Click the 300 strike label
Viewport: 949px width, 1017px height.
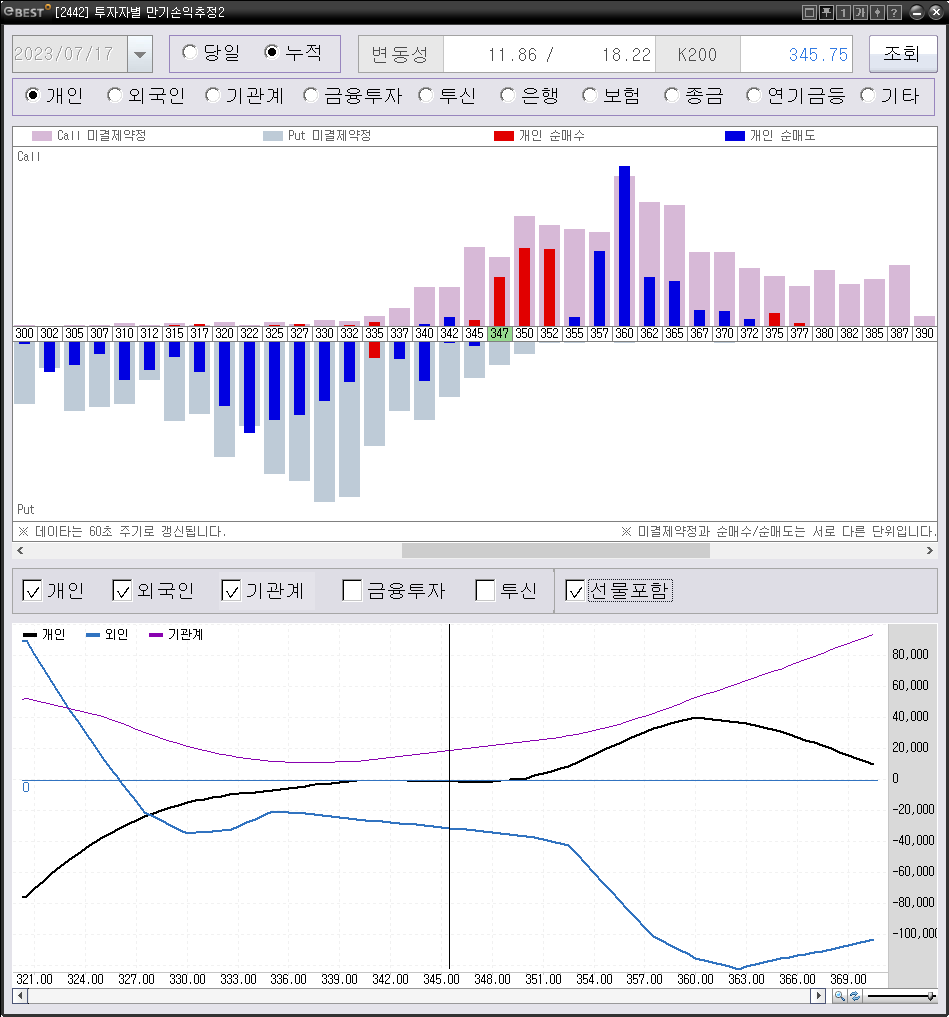[25, 333]
